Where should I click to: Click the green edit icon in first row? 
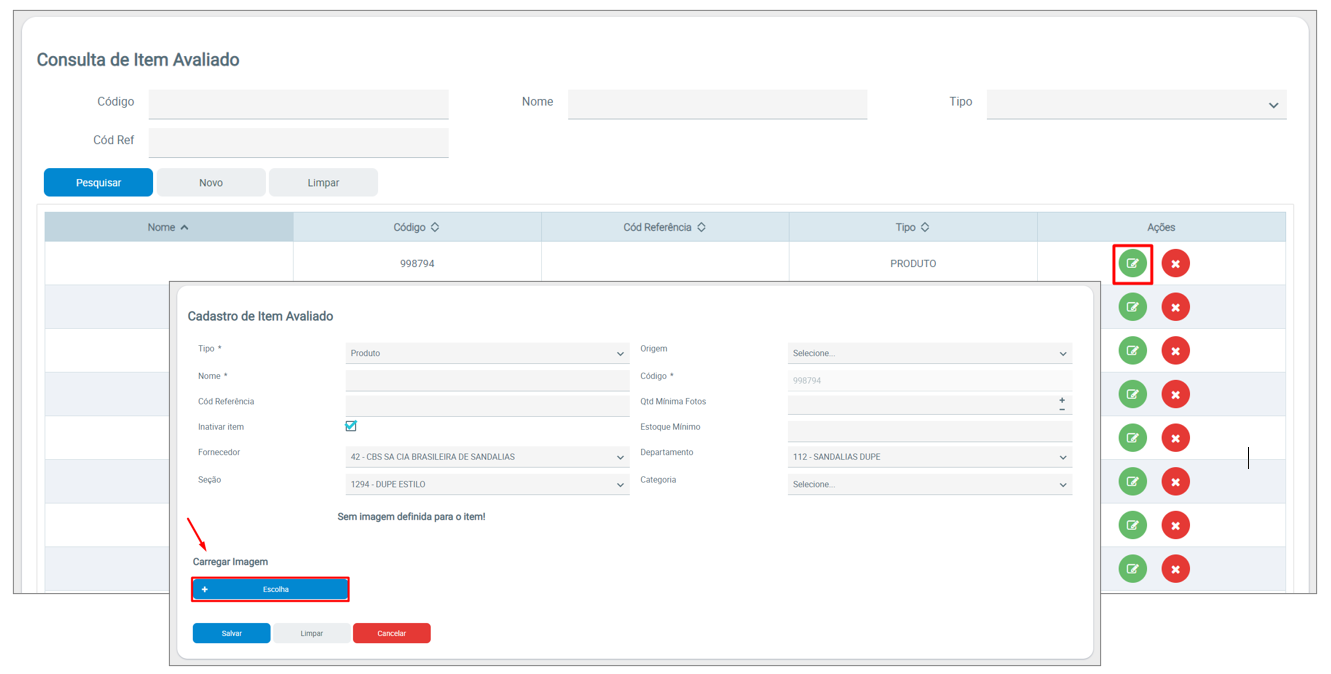[x=1132, y=264]
